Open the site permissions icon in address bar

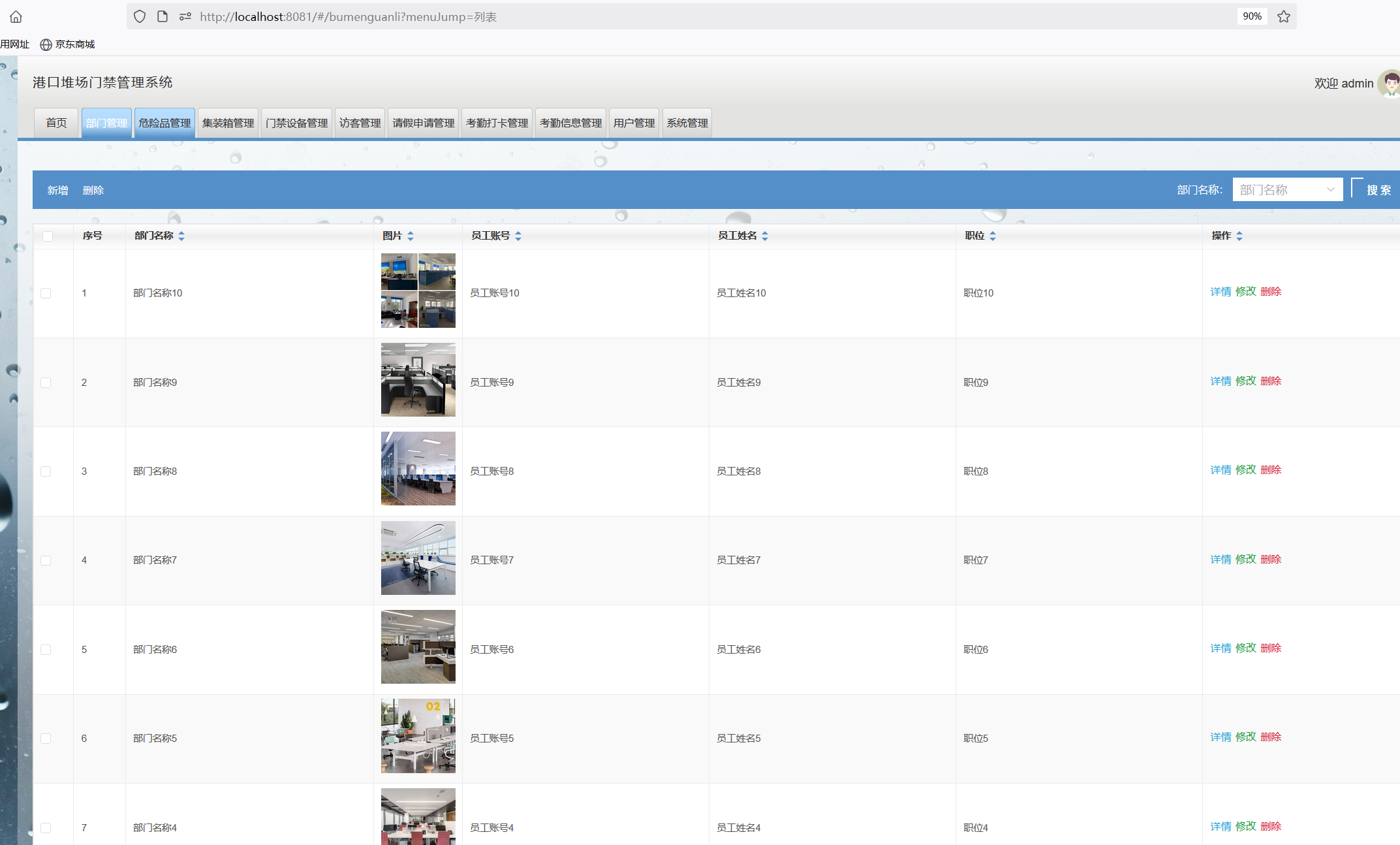(185, 17)
